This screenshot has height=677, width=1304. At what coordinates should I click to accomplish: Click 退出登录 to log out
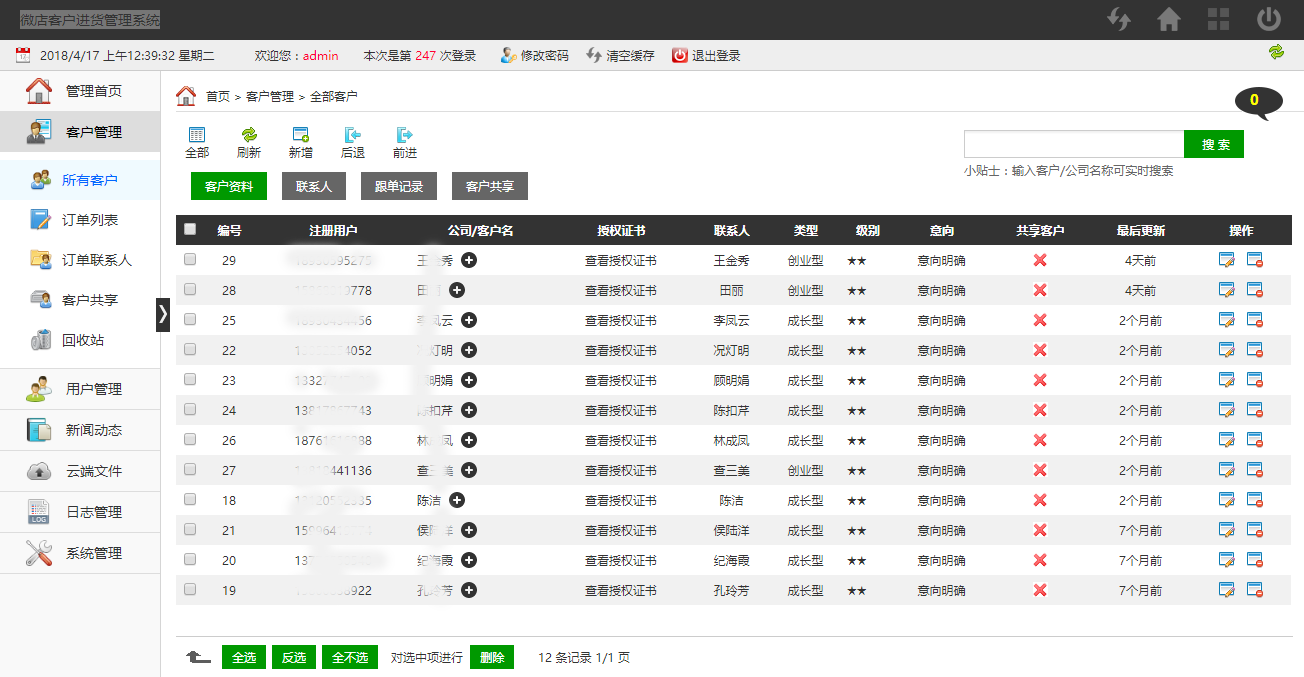pyautogui.click(x=706, y=56)
